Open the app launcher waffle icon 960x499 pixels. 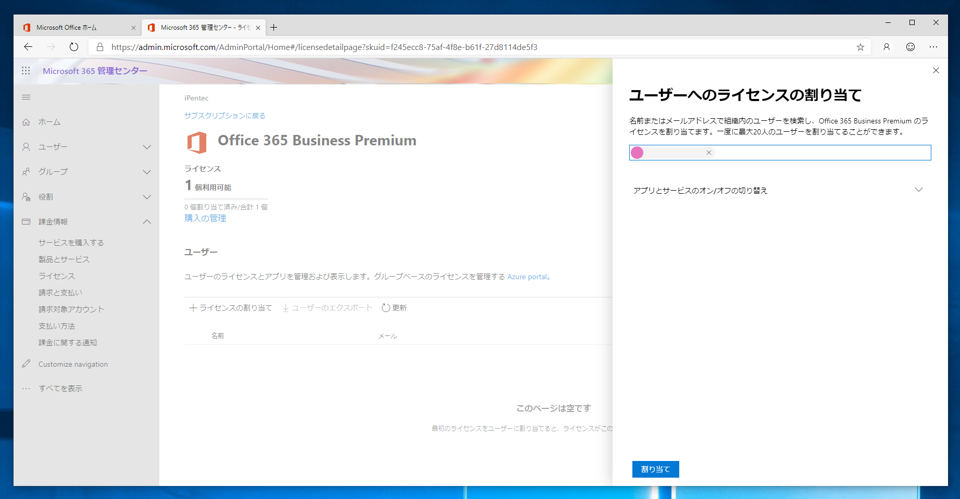tap(26, 71)
